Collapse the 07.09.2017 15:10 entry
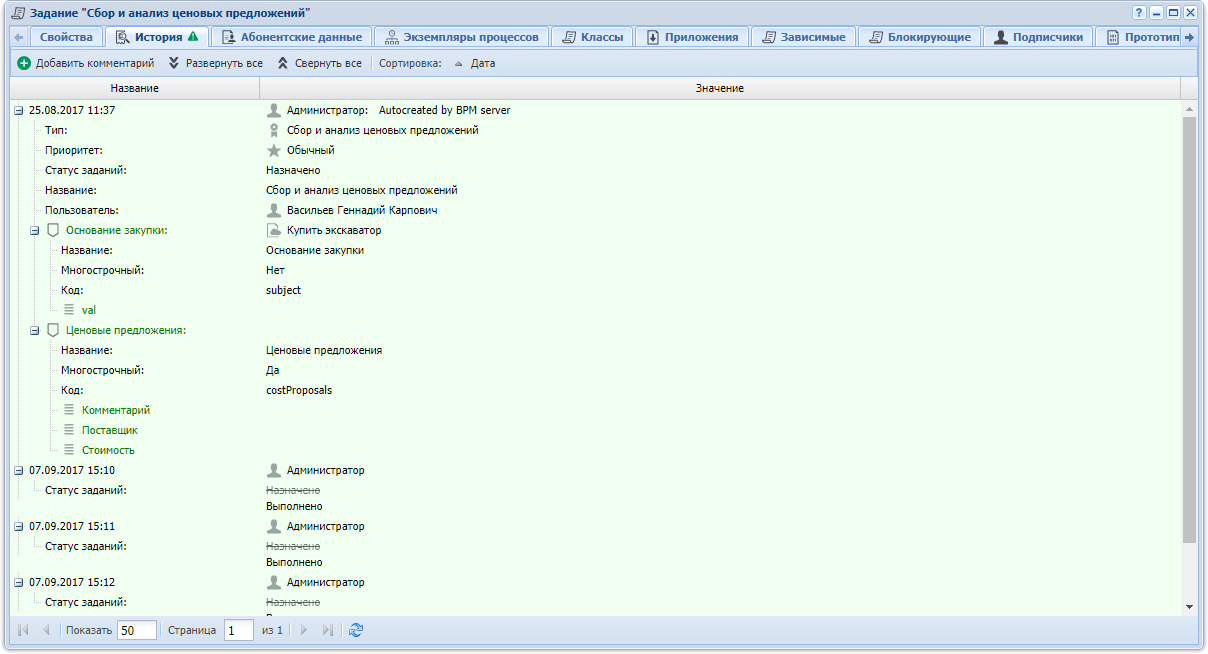The width and height of the screenshot is (1208, 654). pyautogui.click(x=19, y=470)
